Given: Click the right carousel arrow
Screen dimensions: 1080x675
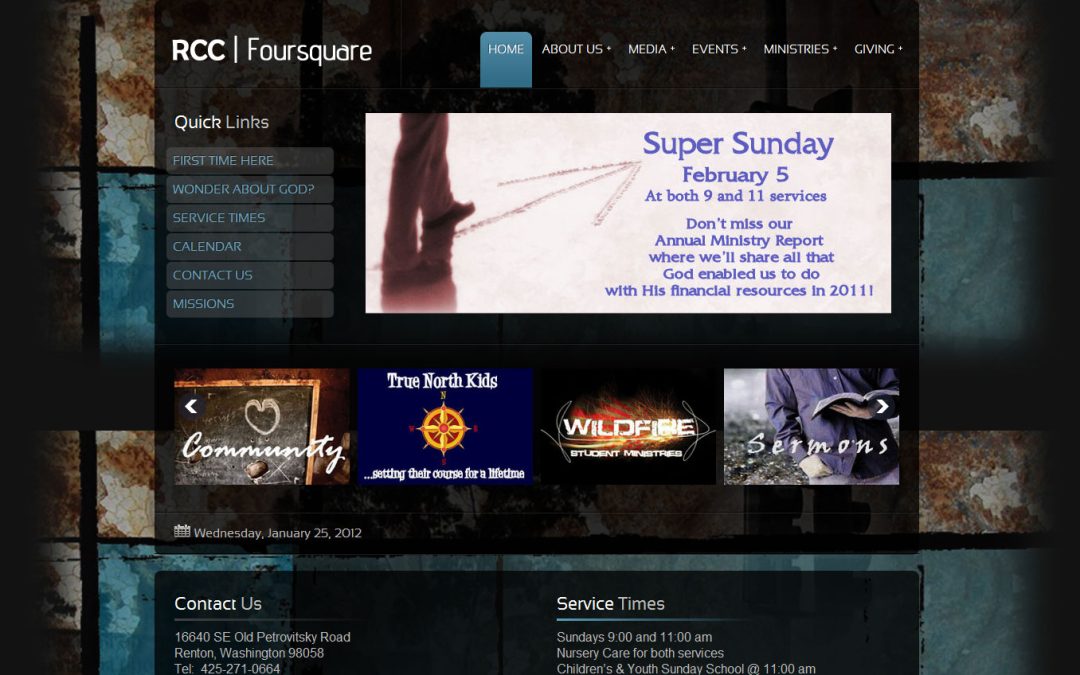Looking at the screenshot, I should [881, 406].
